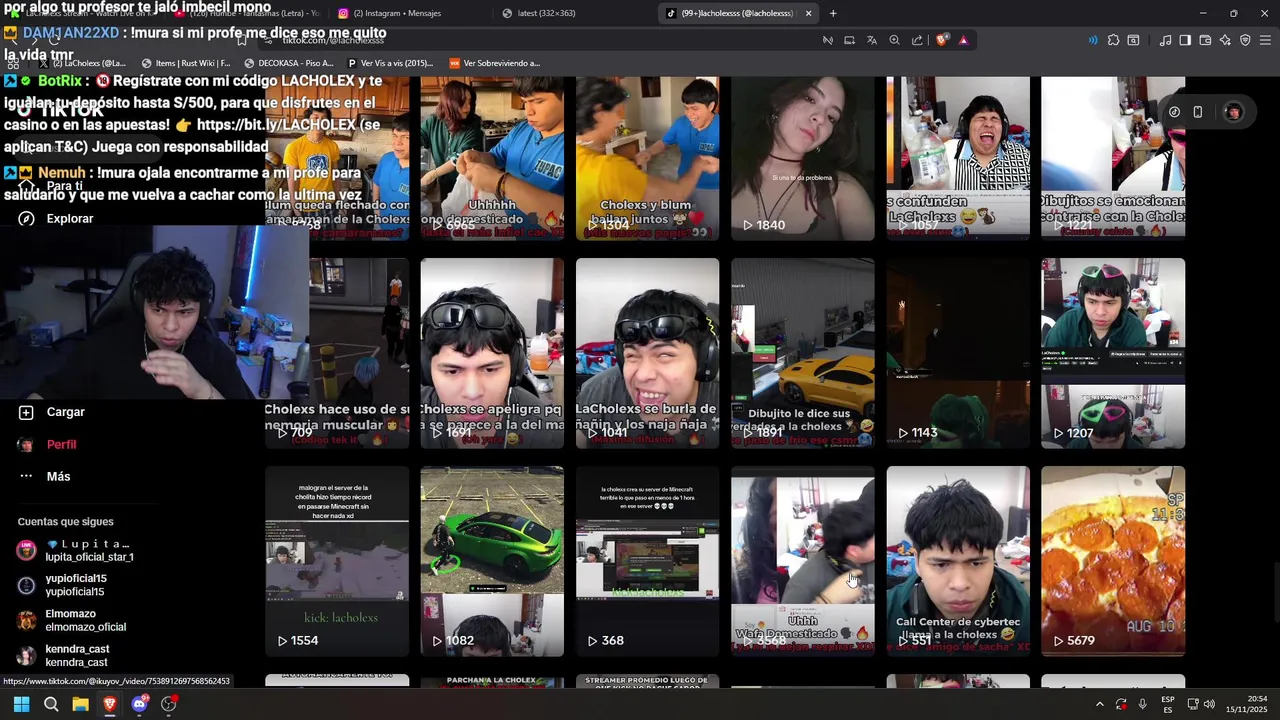This screenshot has width=1280, height=720.
Task: Click the Brave VPN shield icon
Action: (1245, 40)
